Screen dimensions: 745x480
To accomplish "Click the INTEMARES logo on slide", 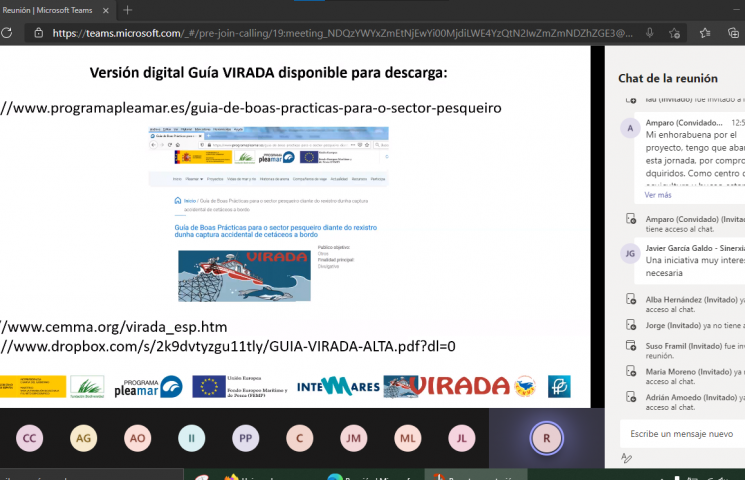I will point(338,387).
